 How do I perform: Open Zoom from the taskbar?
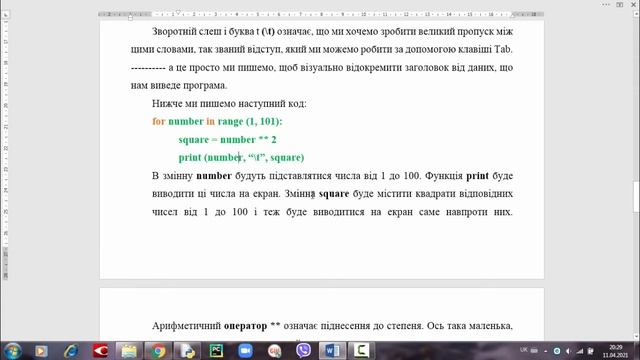click(x=245, y=351)
